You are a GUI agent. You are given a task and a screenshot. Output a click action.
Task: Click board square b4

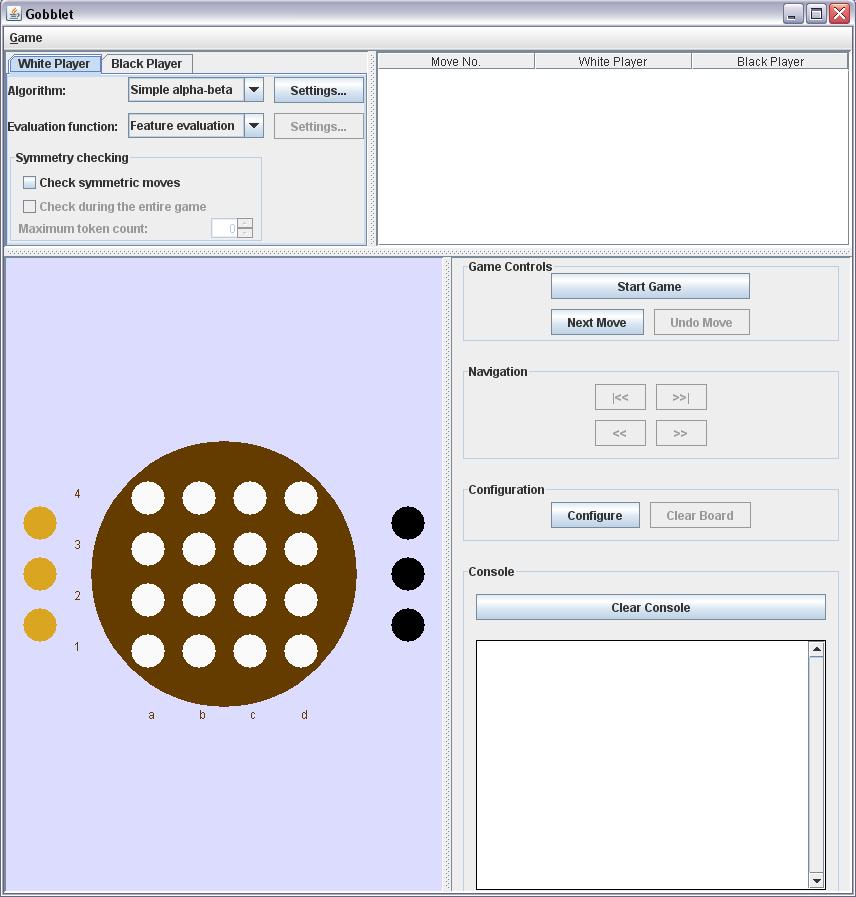[x=199, y=498]
